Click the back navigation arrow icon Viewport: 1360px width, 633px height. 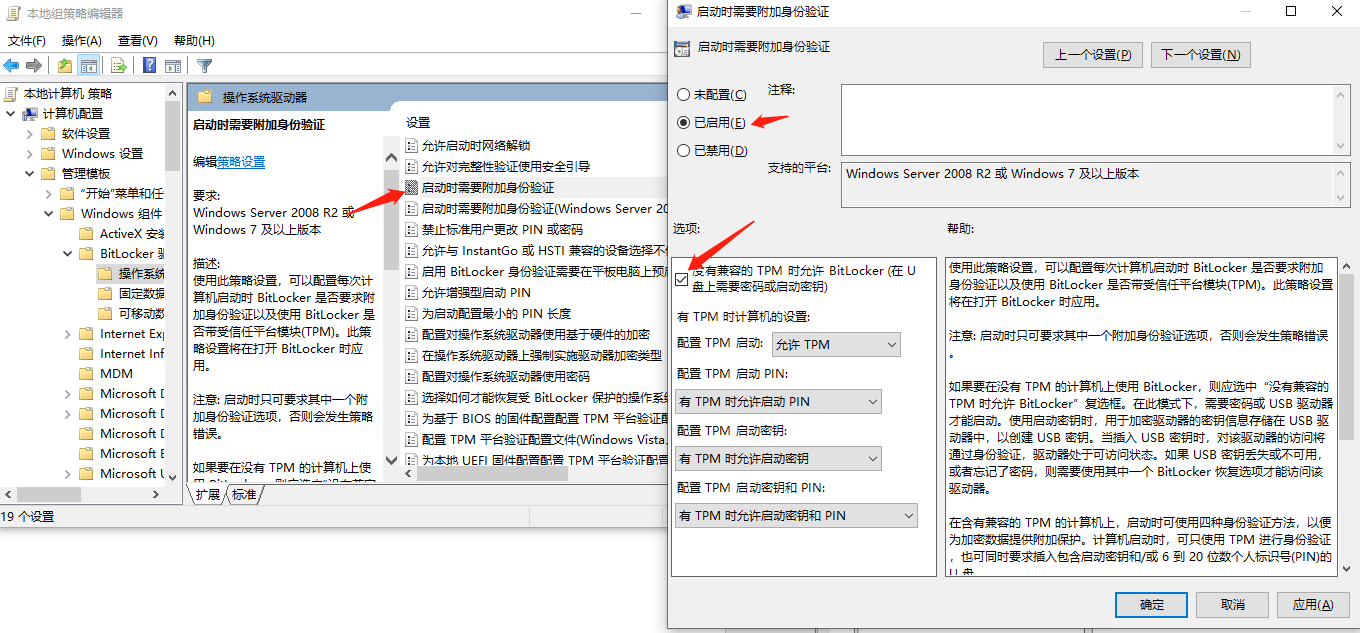13,64
